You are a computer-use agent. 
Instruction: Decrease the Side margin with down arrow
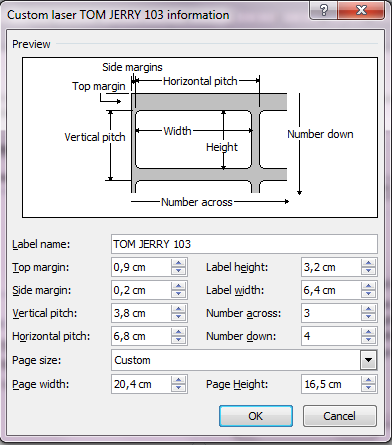coord(178,294)
